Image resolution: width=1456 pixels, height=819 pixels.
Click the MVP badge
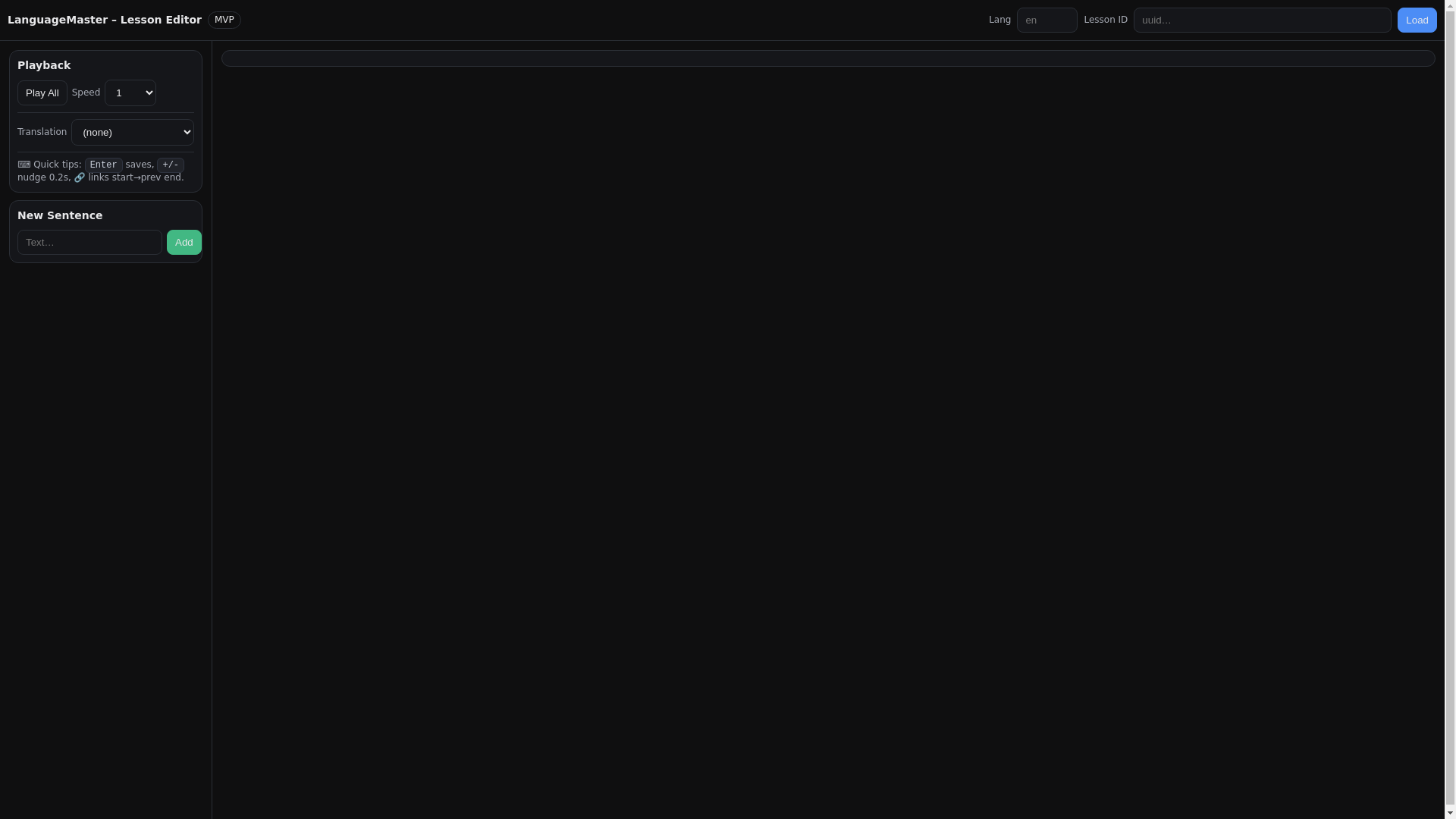(x=224, y=20)
